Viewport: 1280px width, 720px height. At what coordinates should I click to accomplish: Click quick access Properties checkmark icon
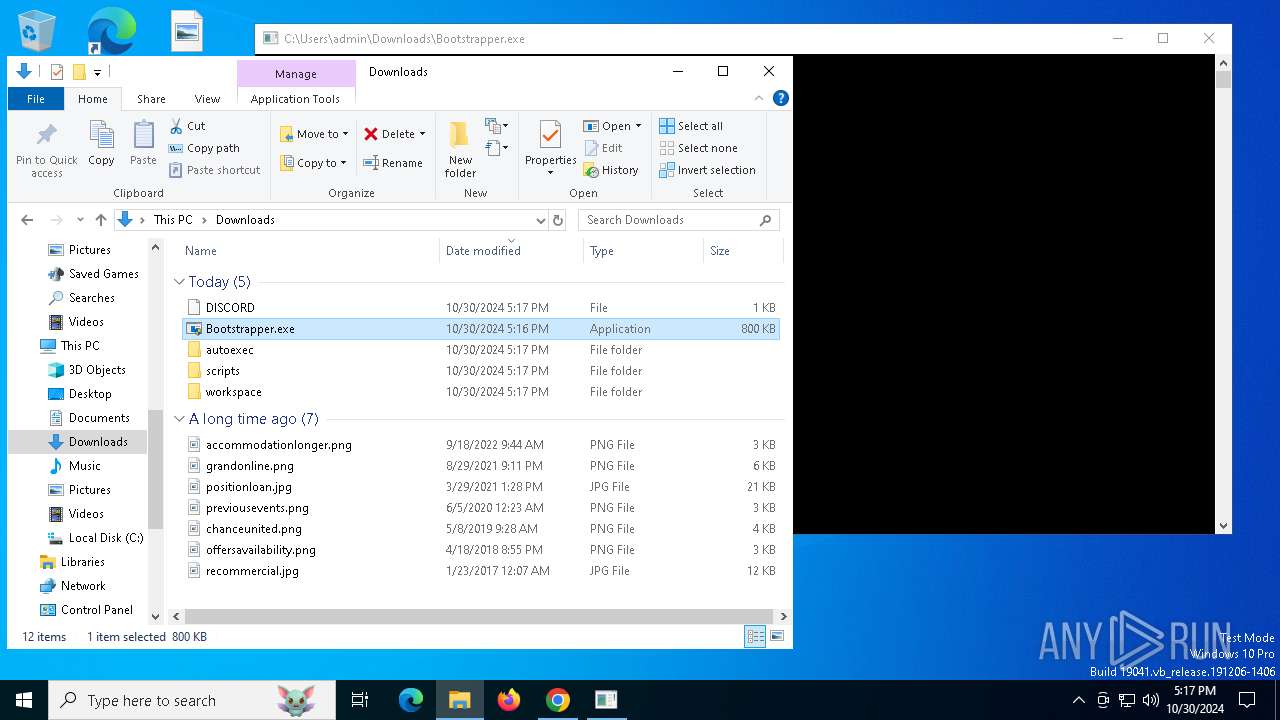(x=57, y=72)
